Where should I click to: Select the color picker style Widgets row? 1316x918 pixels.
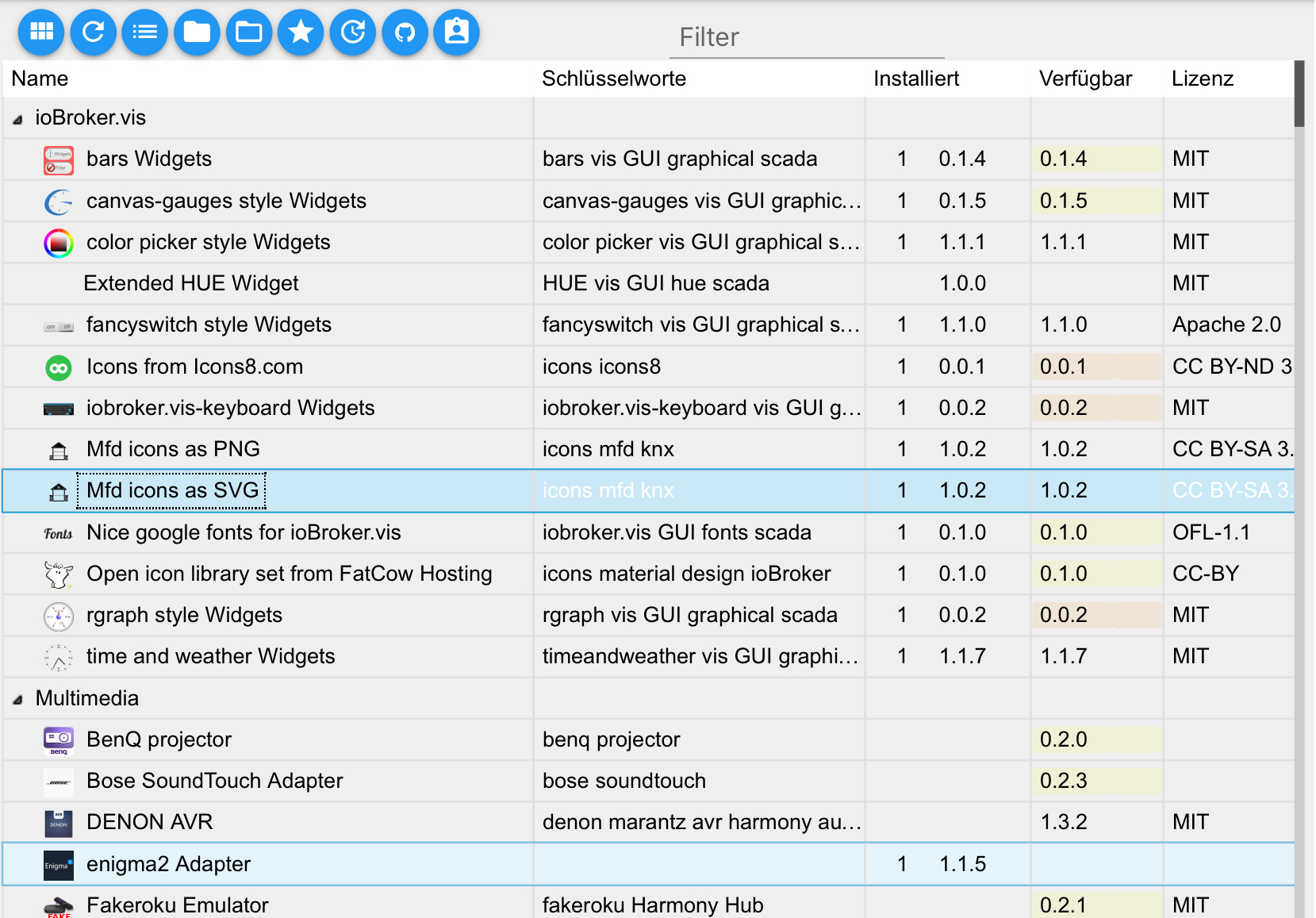tap(208, 242)
